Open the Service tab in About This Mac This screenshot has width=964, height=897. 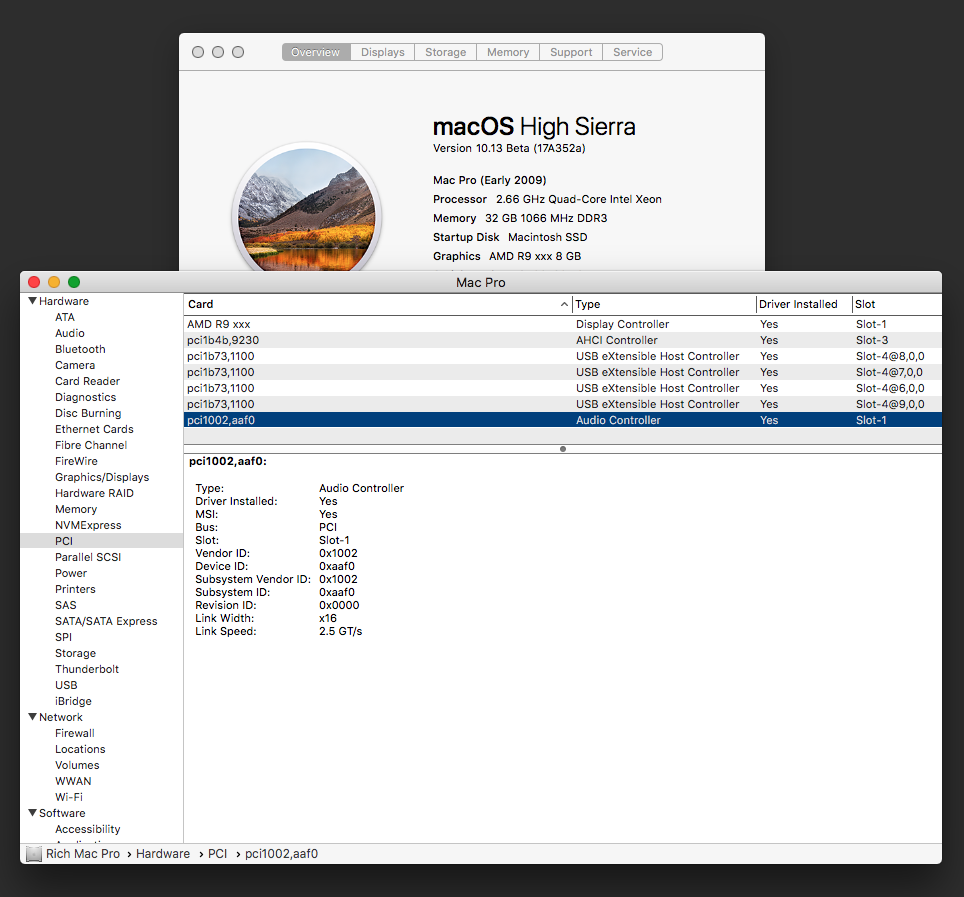(x=632, y=52)
